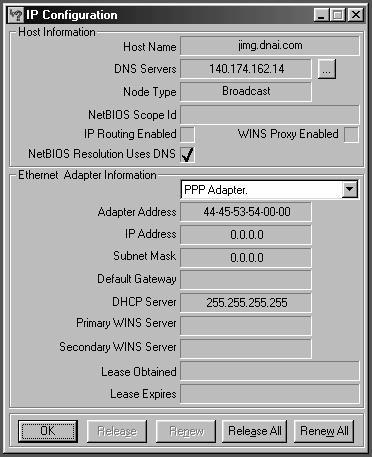
Task: Click the Renew All button
Action: click(x=324, y=431)
